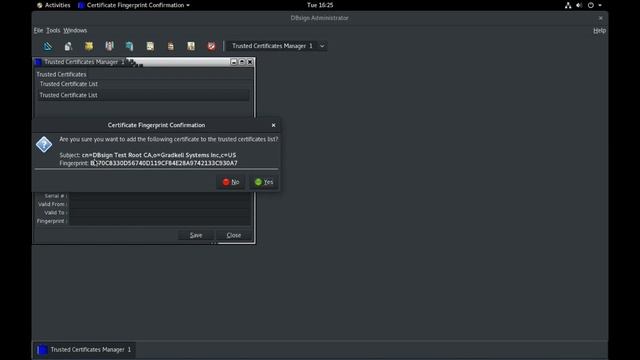Click the Fingerprint field in the manager window

tap(160, 221)
